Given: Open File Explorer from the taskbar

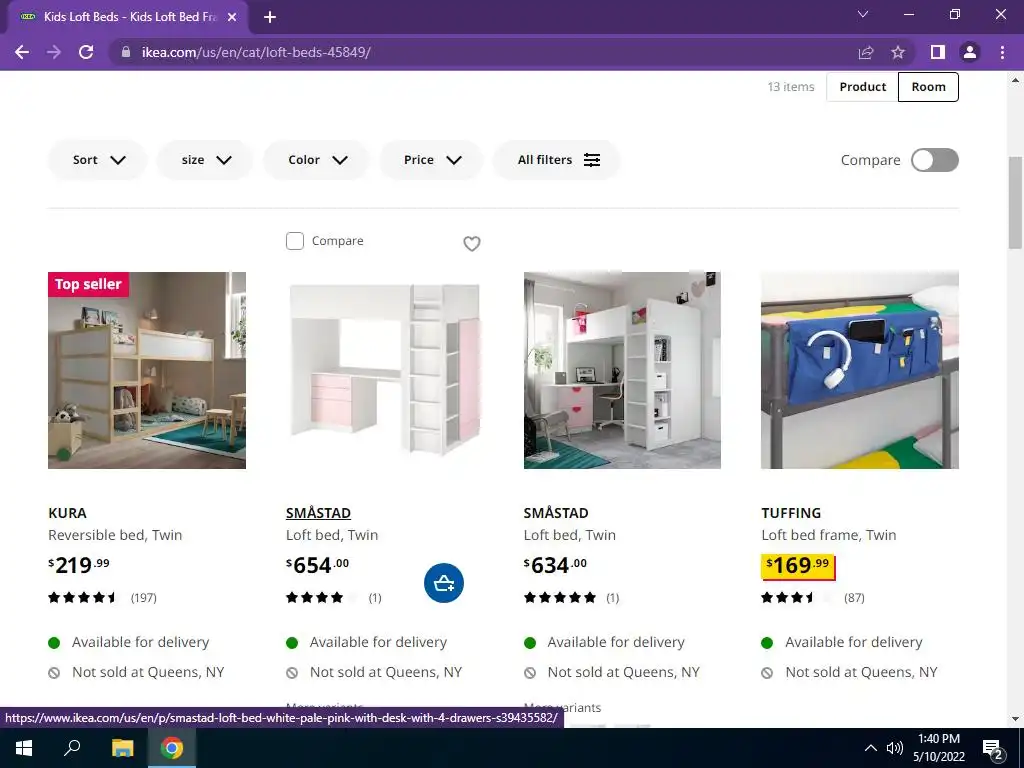Looking at the screenshot, I should click(122, 748).
